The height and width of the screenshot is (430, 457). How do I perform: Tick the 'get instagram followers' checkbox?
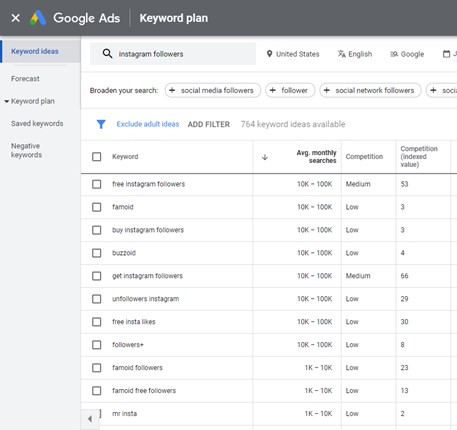pos(97,276)
